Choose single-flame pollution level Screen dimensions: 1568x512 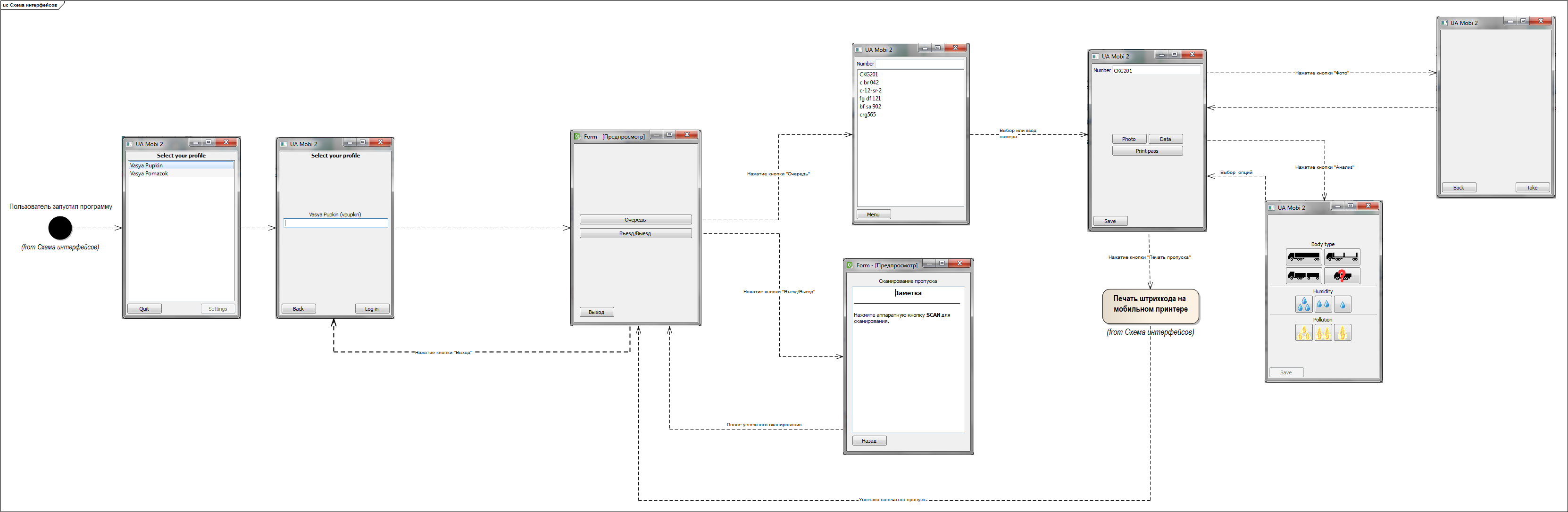[x=1342, y=333]
